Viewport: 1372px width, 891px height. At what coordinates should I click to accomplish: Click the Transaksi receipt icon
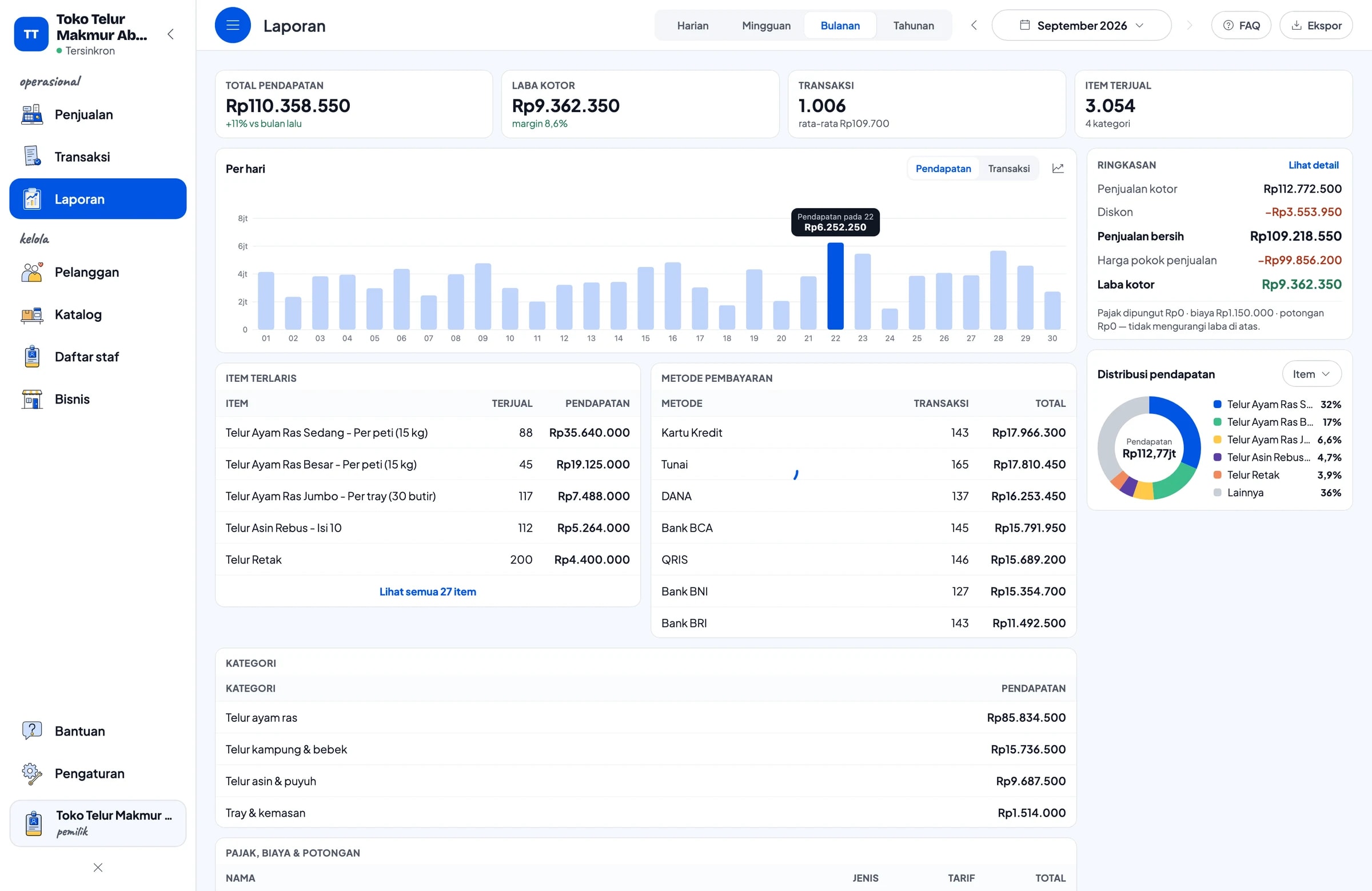[31, 157]
